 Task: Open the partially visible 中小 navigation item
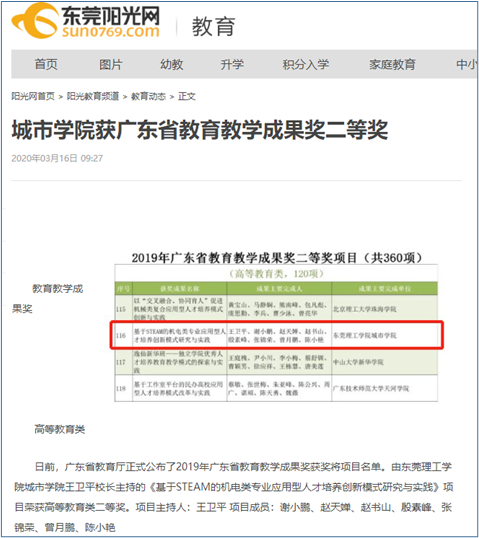[467, 64]
